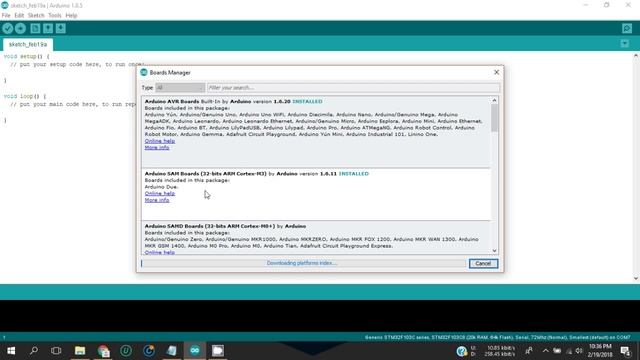Select the sketch_feb19a tab
The height and width of the screenshot is (360, 640).
coord(28,44)
